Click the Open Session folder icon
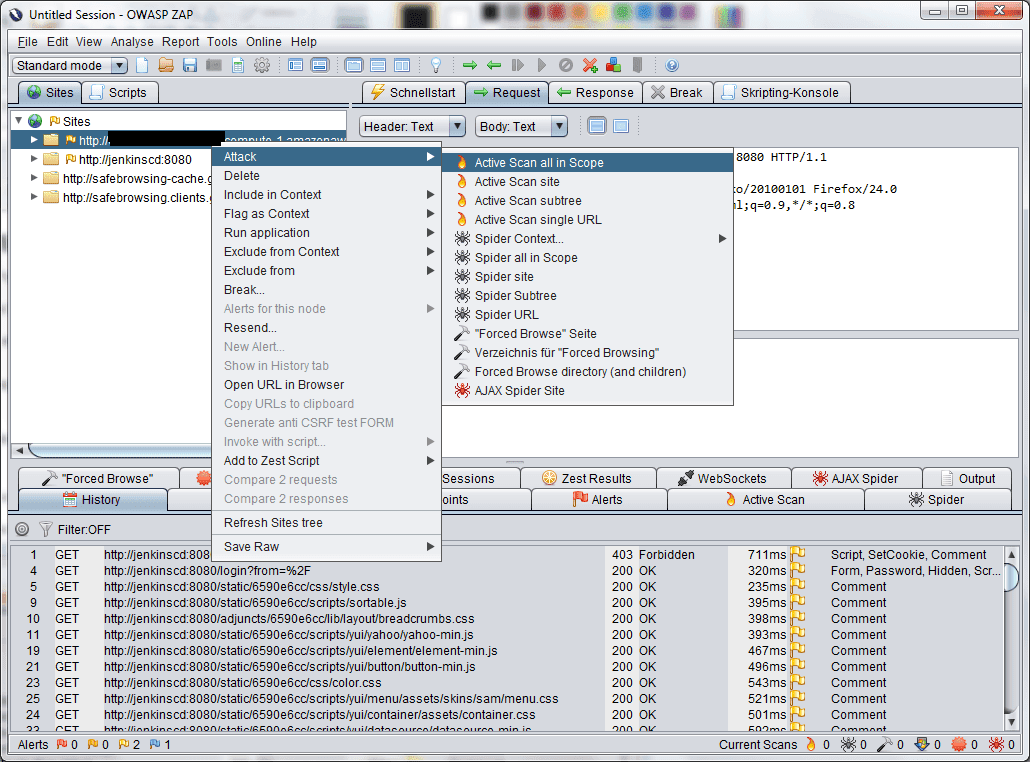 (x=166, y=66)
